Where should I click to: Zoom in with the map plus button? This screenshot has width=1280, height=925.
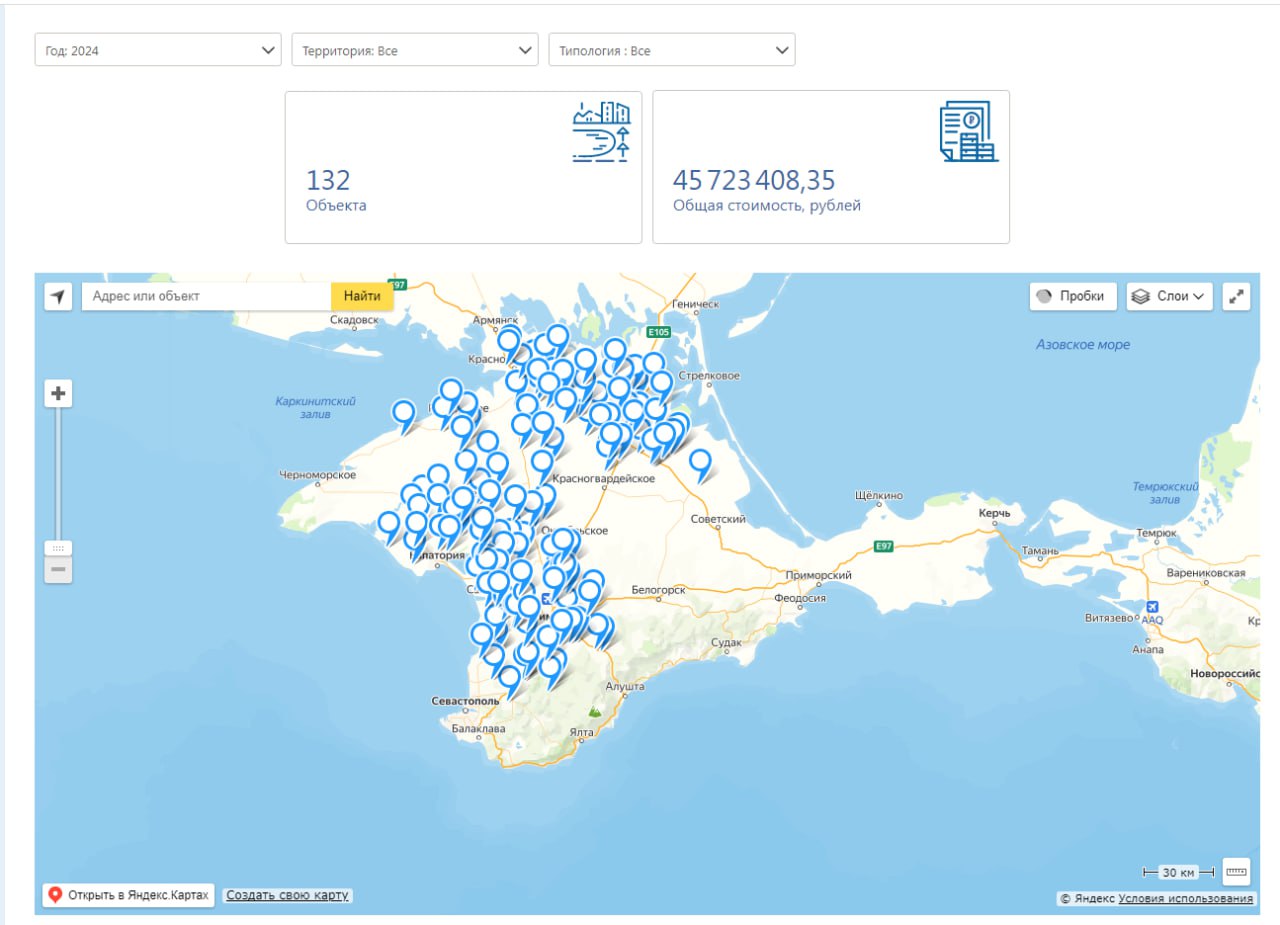click(58, 394)
